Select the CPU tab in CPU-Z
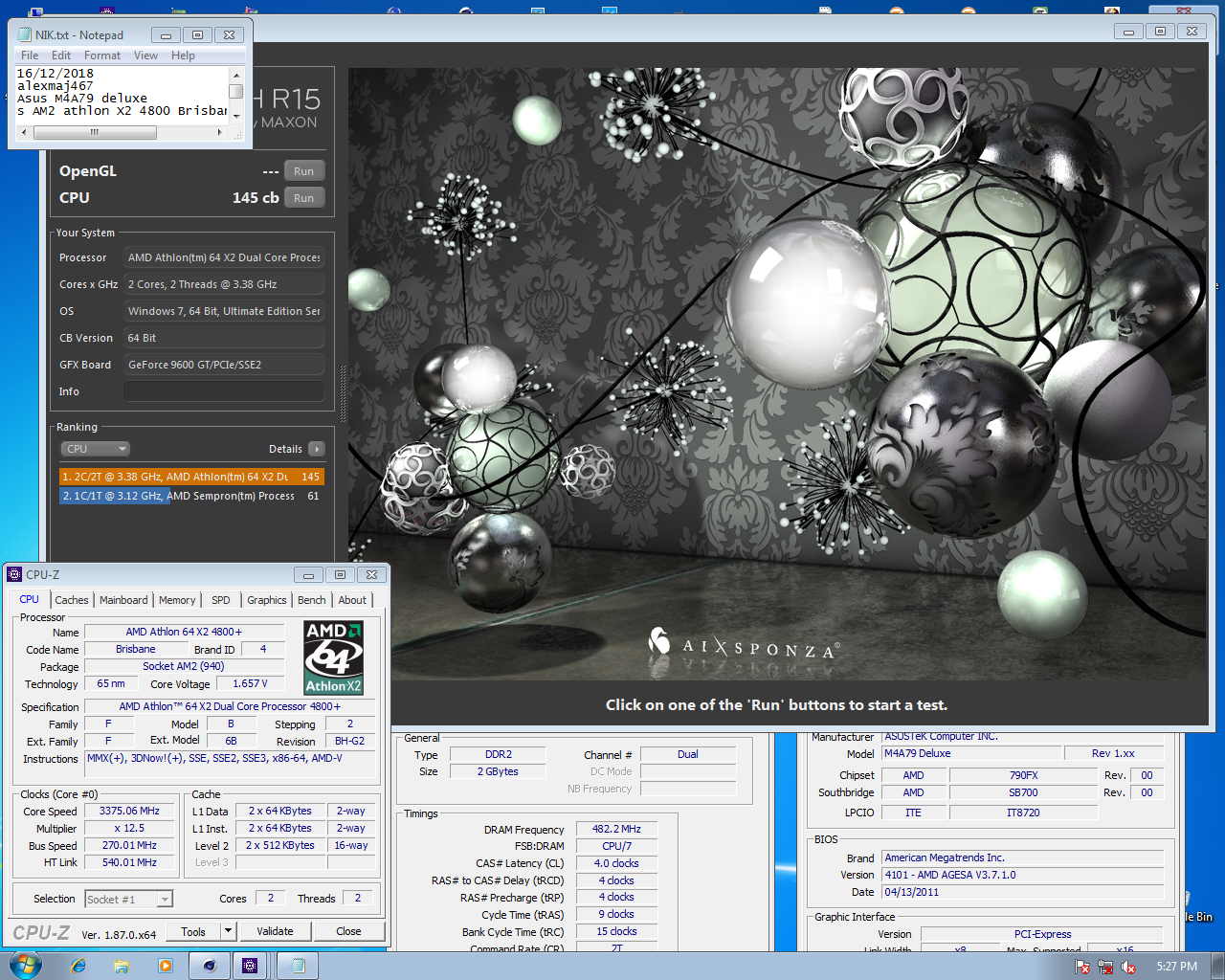The height and width of the screenshot is (980, 1225). 30,599
